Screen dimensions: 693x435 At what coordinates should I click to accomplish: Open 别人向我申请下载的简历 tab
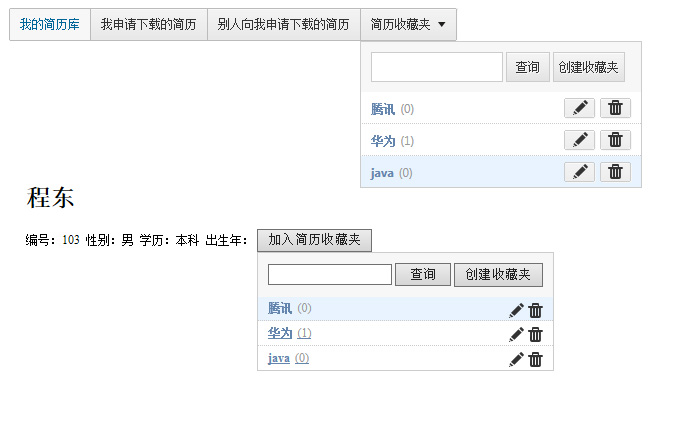pyautogui.click(x=284, y=24)
